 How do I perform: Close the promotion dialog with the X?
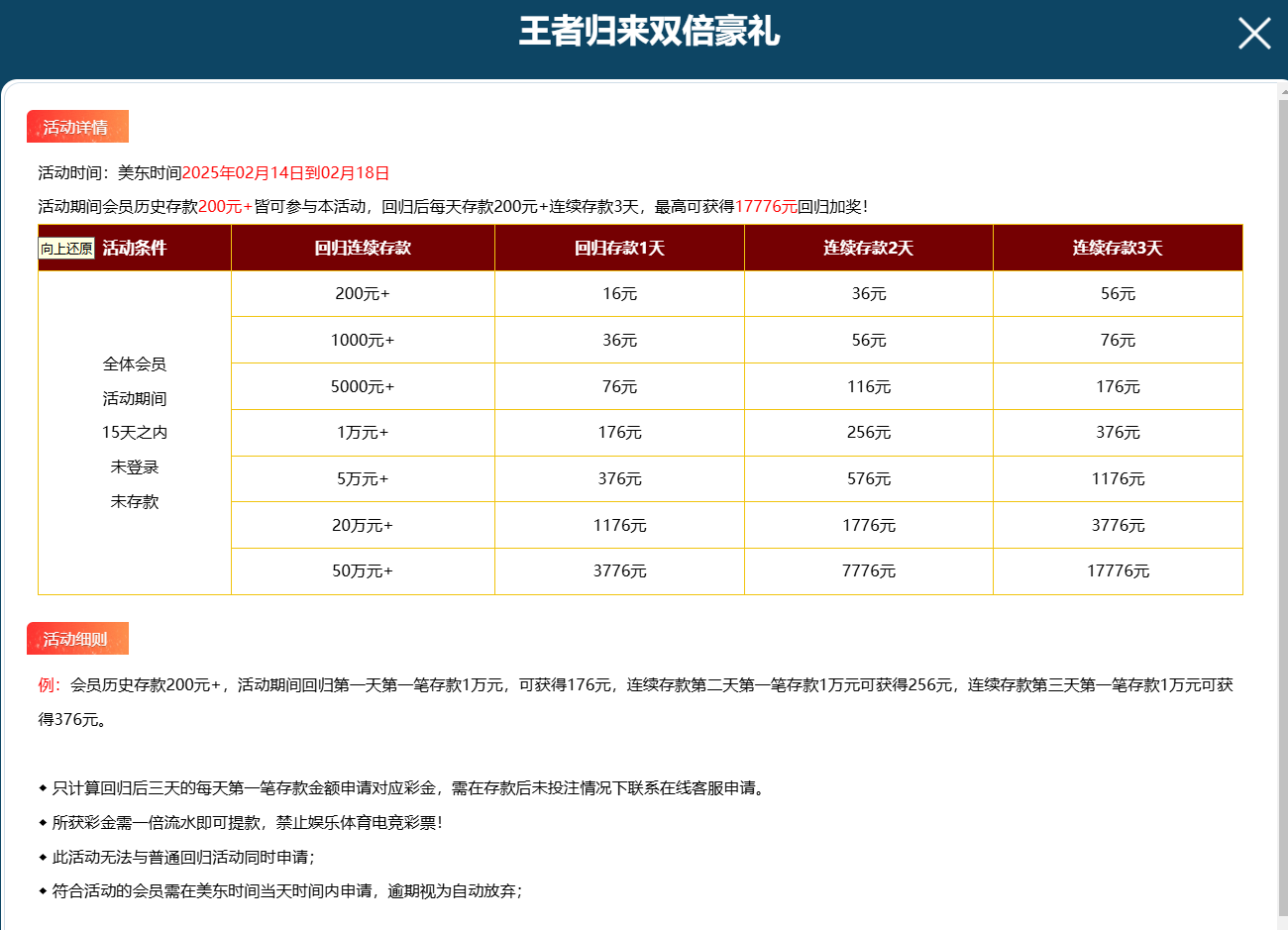[x=1254, y=33]
